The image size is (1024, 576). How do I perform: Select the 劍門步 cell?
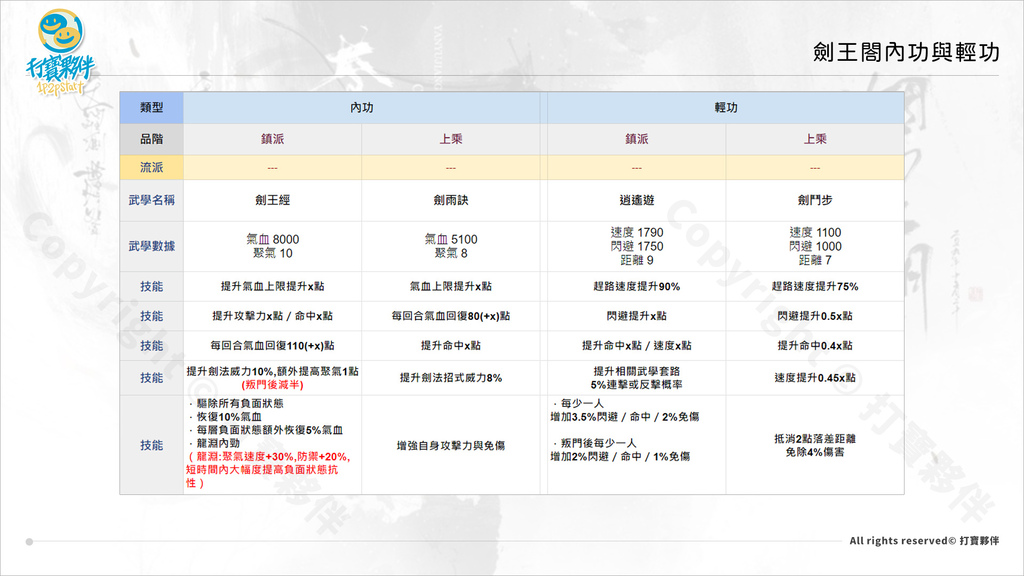(815, 200)
